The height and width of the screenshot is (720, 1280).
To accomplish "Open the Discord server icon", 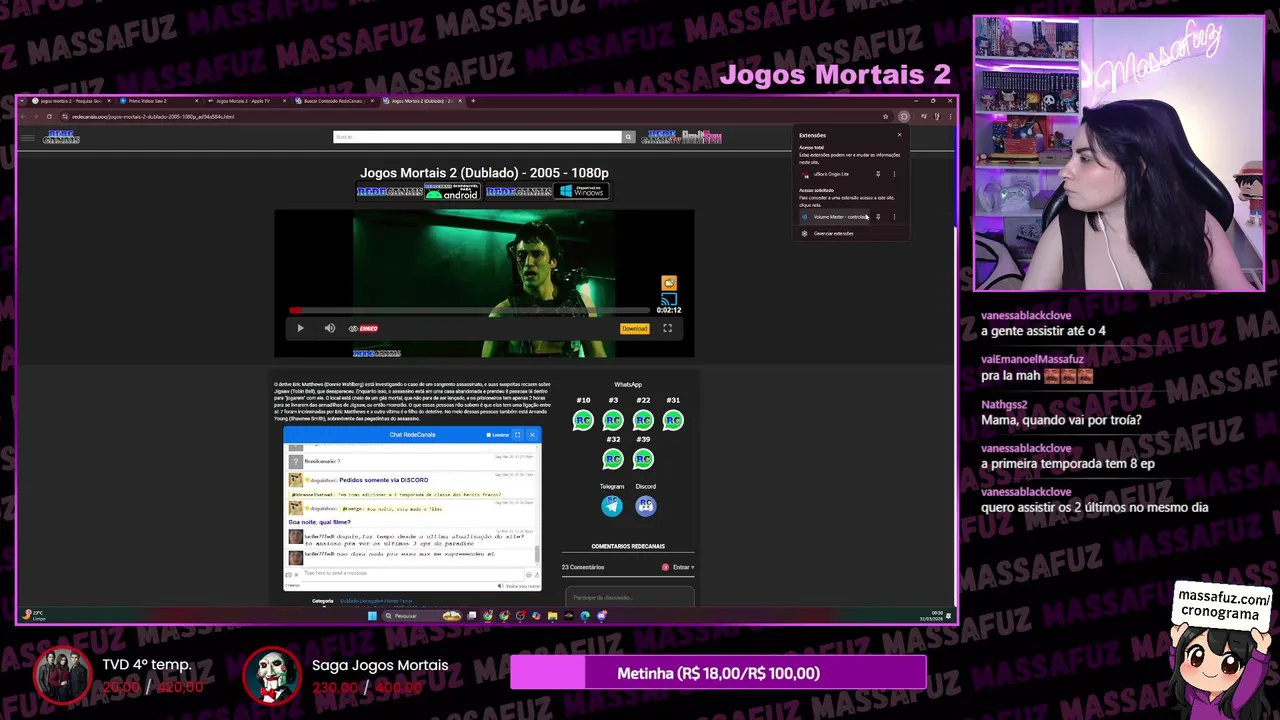I will point(646,506).
